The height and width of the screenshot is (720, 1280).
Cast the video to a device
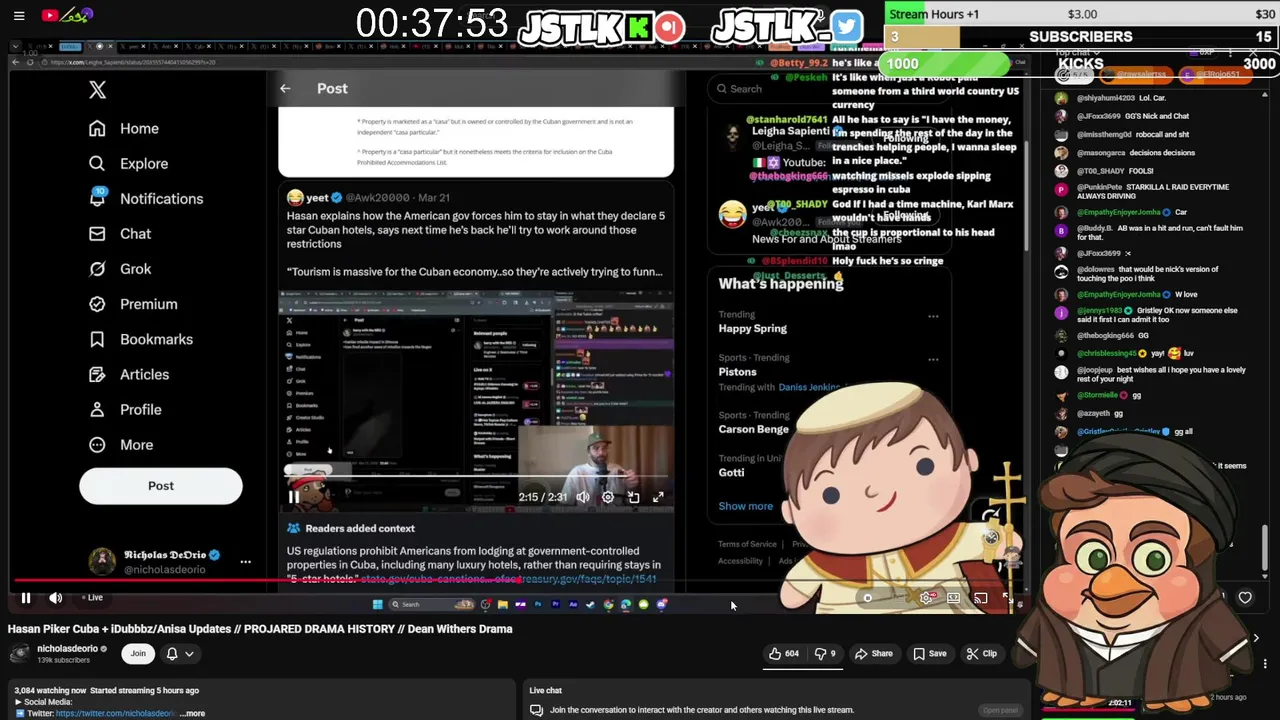(x=981, y=598)
